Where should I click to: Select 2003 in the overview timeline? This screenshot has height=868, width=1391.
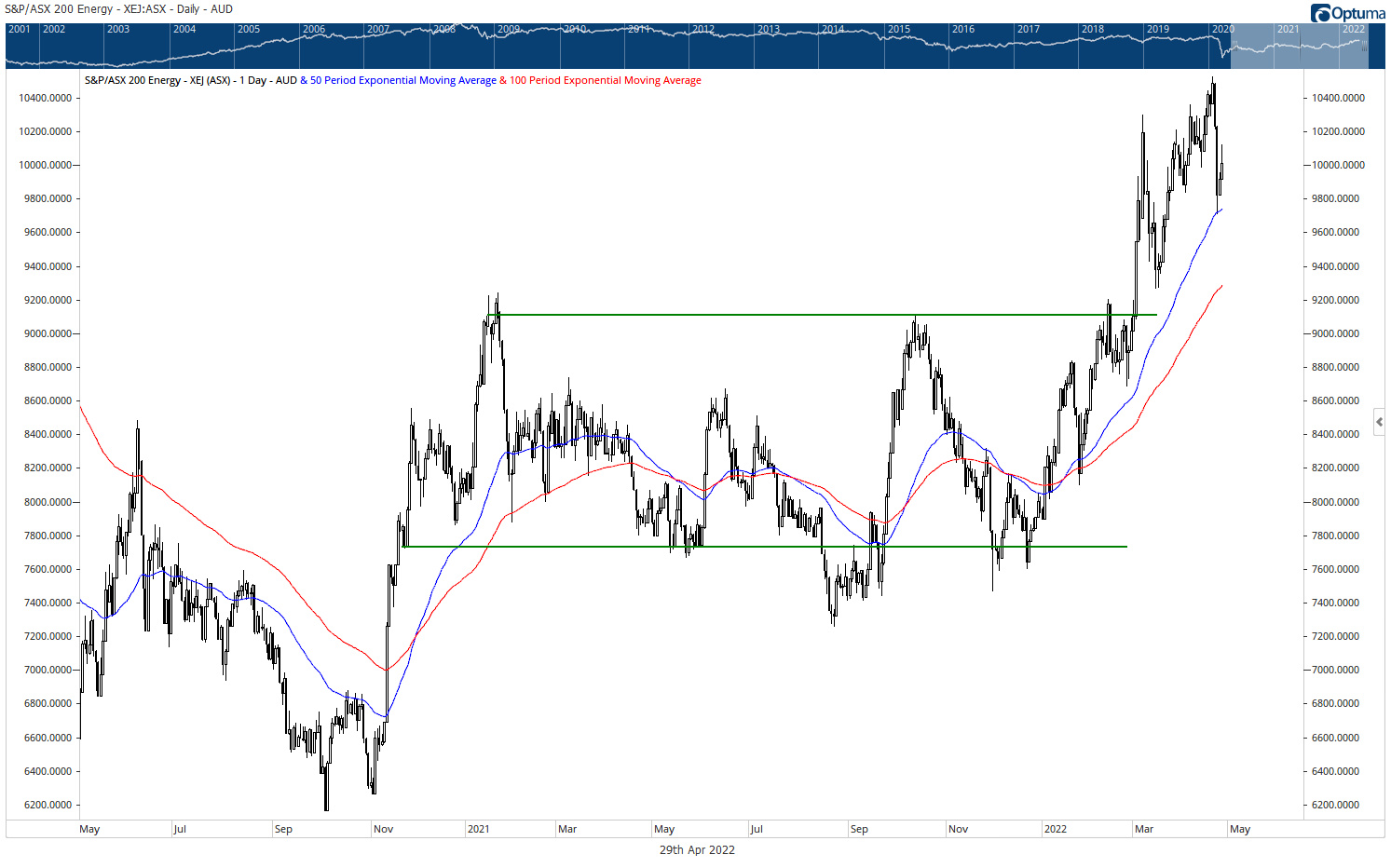pyautogui.click(x=118, y=30)
